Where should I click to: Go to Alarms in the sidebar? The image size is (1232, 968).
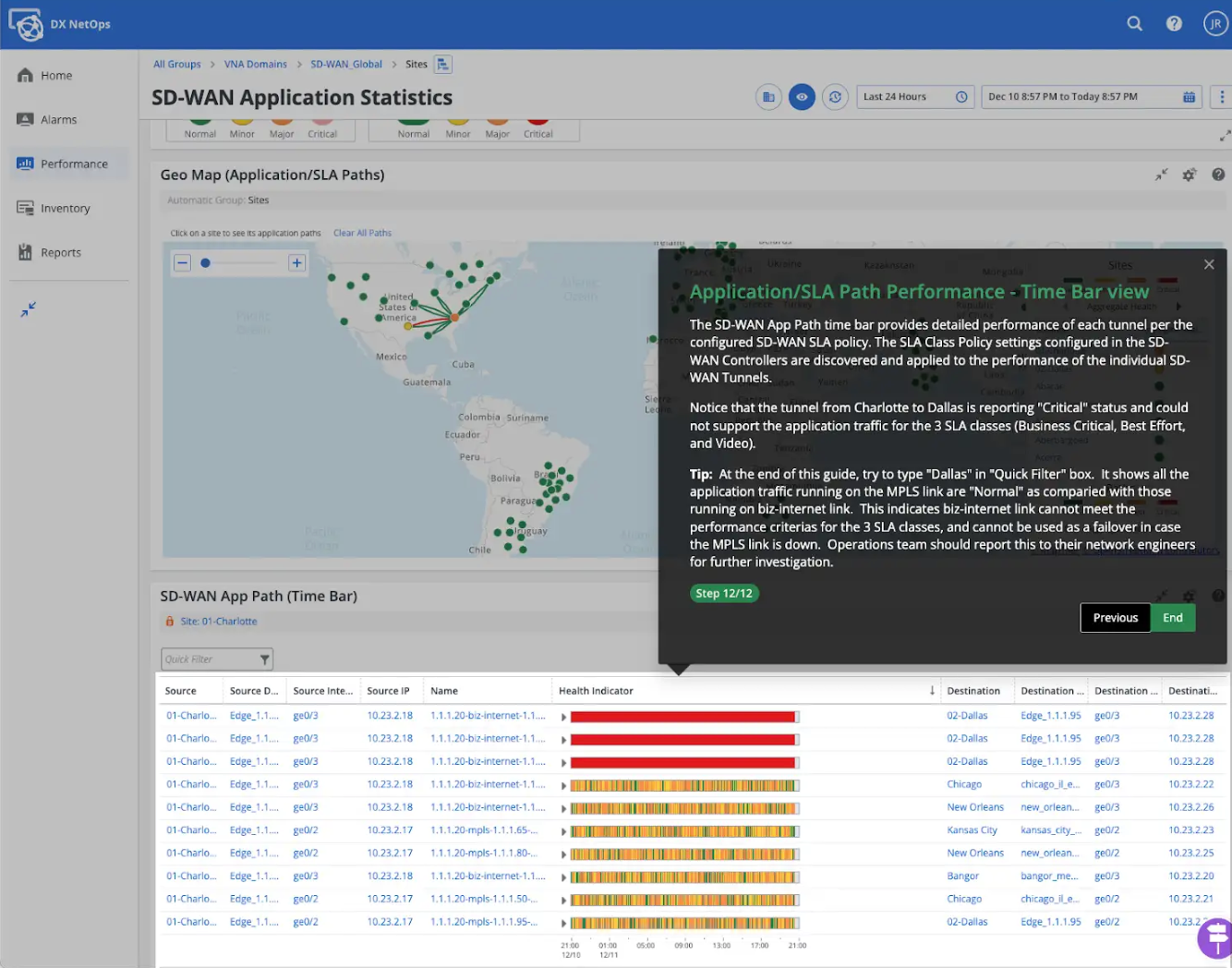tap(58, 120)
